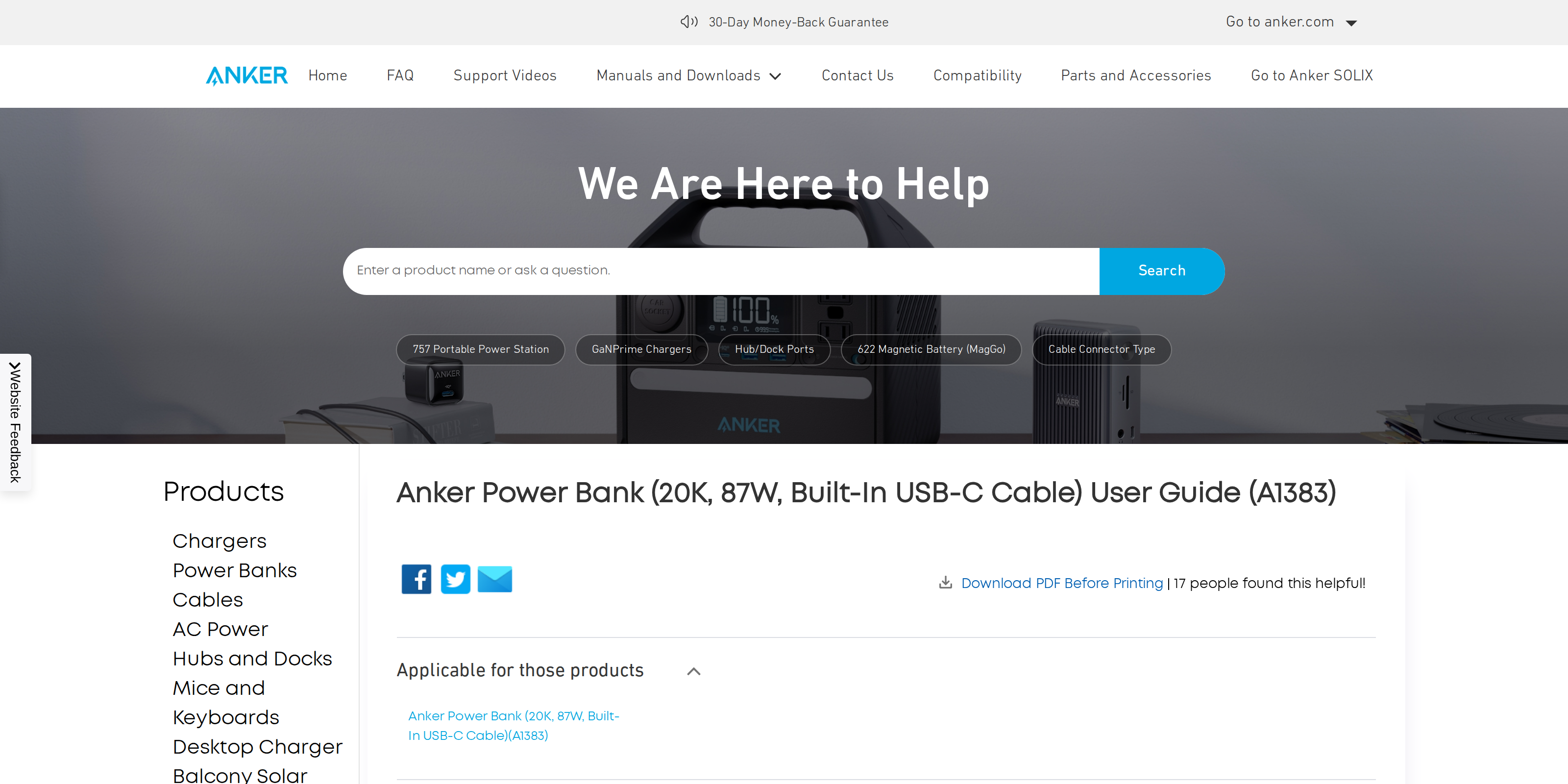Click Download PDF Before Printing link
The image size is (1568, 784).
tap(1061, 583)
